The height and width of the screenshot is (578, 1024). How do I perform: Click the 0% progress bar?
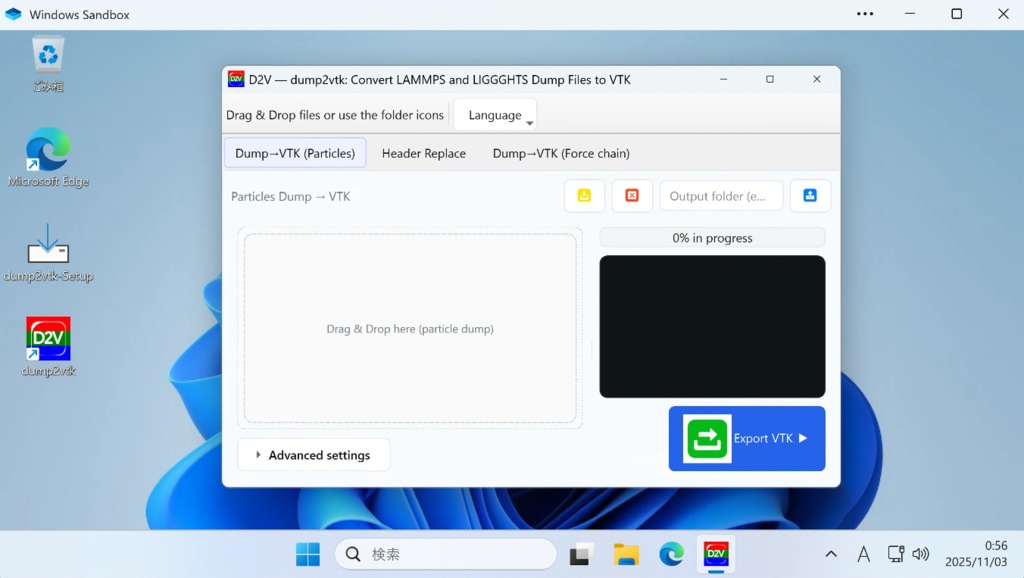click(712, 237)
